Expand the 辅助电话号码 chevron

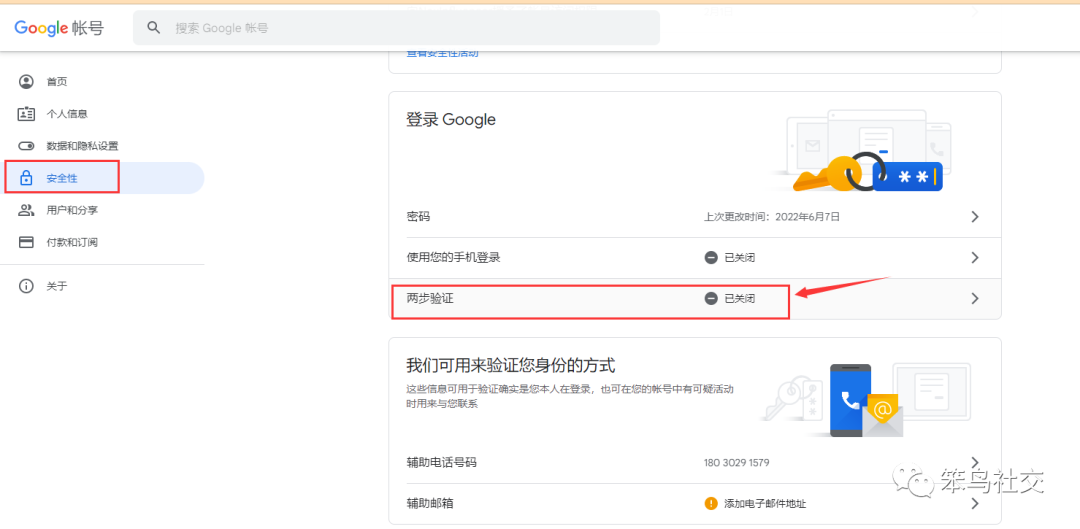pyautogui.click(x=975, y=462)
